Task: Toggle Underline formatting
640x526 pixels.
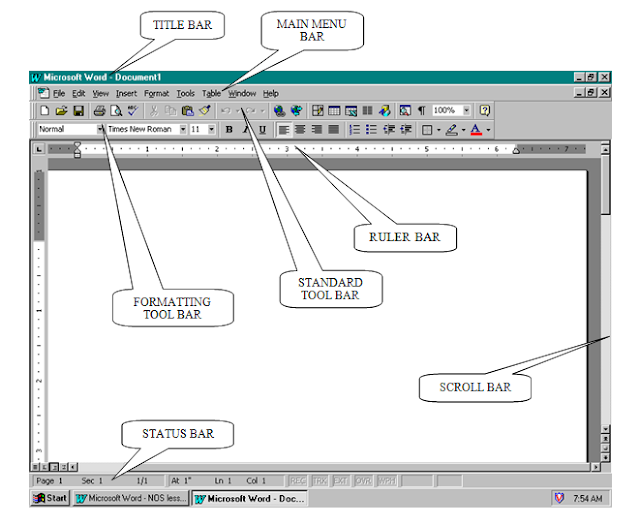Action: pyautogui.click(x=262, y=130)
